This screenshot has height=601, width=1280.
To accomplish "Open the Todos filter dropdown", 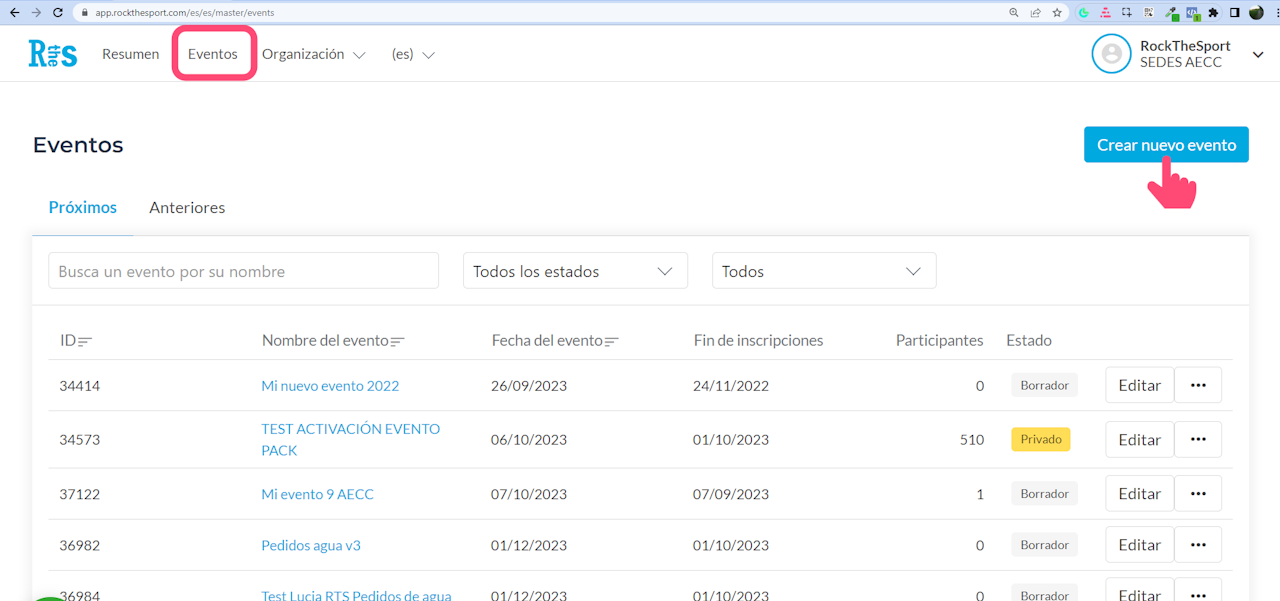I will (x=824, y=271).
